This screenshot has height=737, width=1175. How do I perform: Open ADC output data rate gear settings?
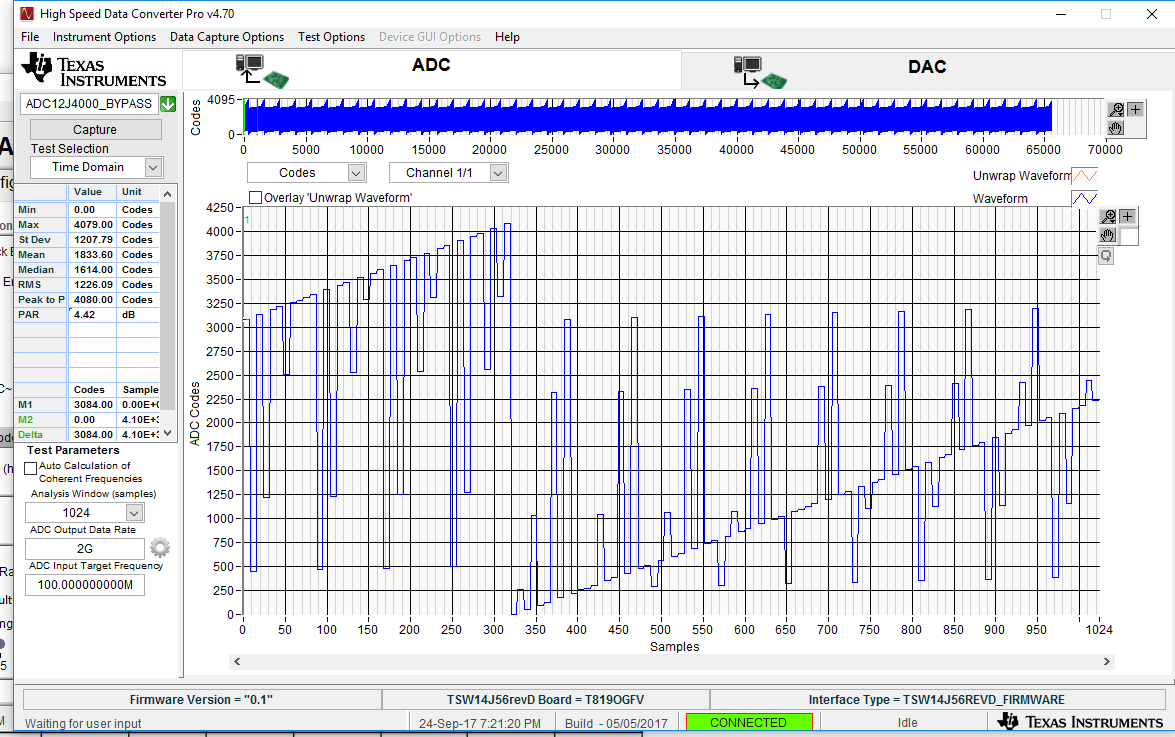[160, 548]
